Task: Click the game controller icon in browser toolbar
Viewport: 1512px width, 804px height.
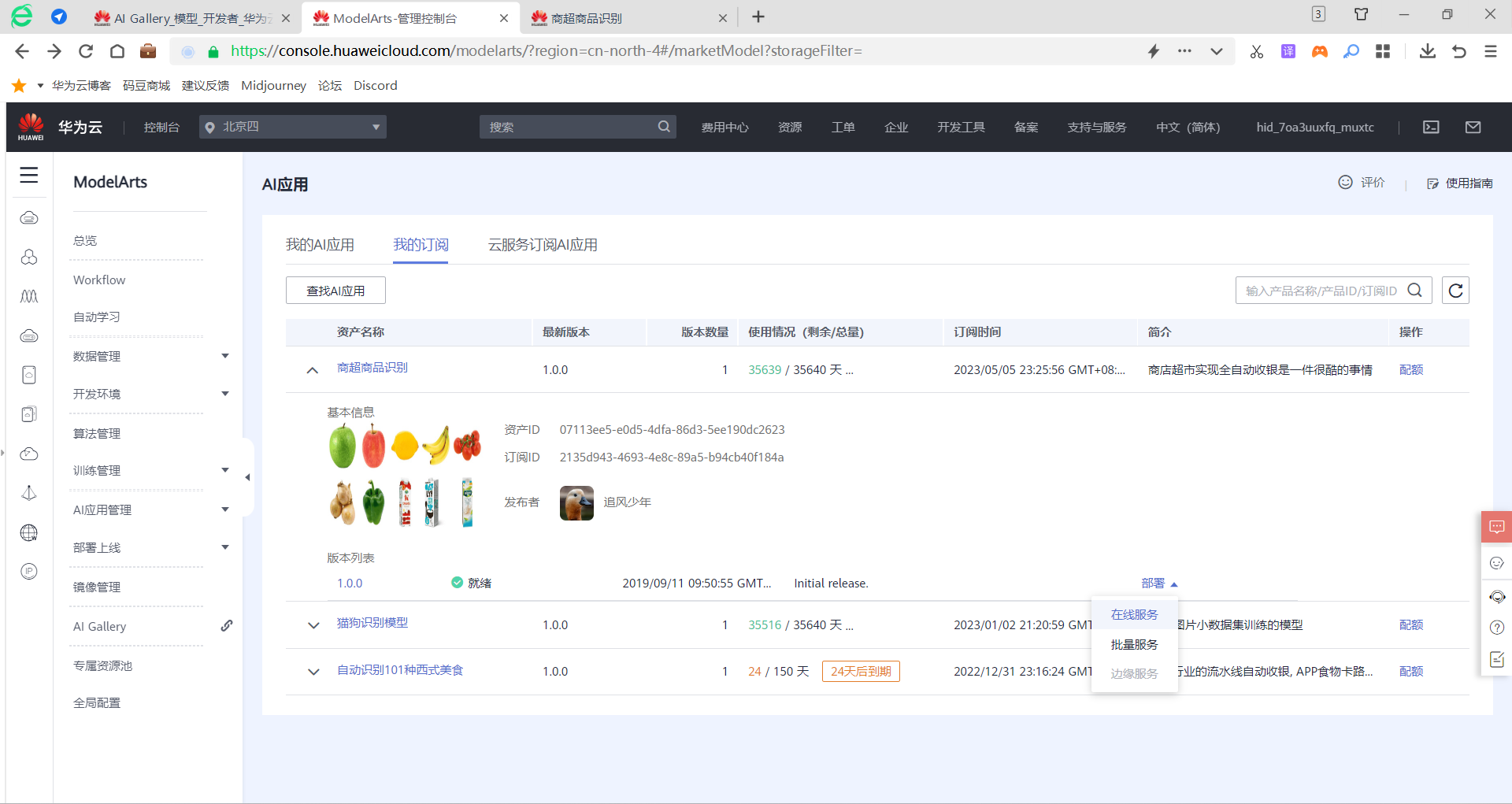Action: tap(1320, 51)
